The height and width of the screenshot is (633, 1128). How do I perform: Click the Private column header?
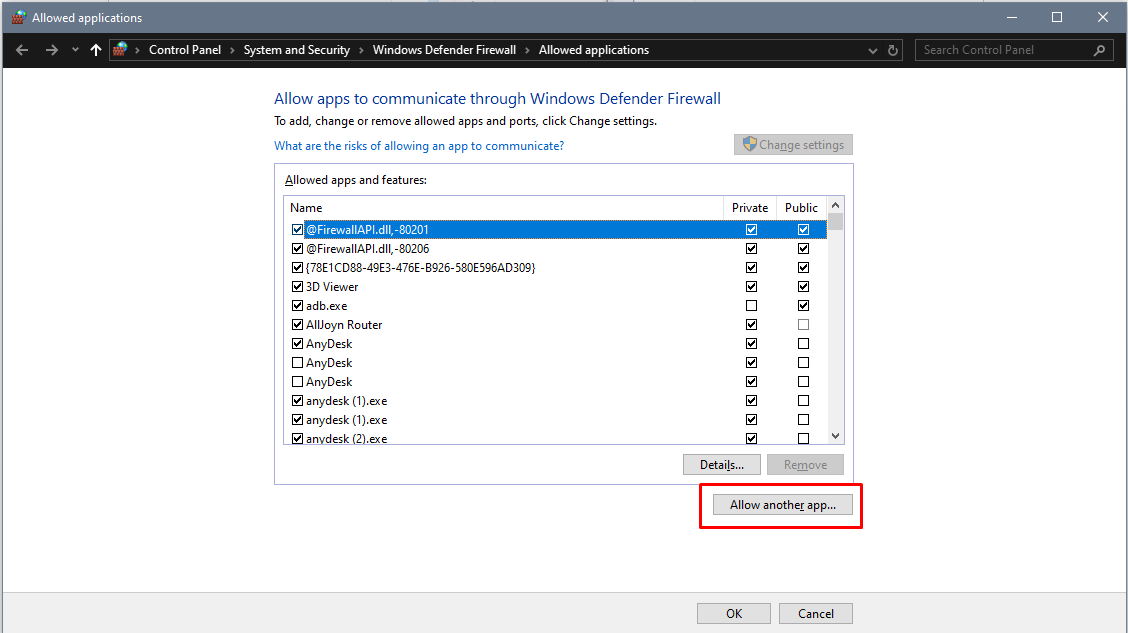(750, 208)
